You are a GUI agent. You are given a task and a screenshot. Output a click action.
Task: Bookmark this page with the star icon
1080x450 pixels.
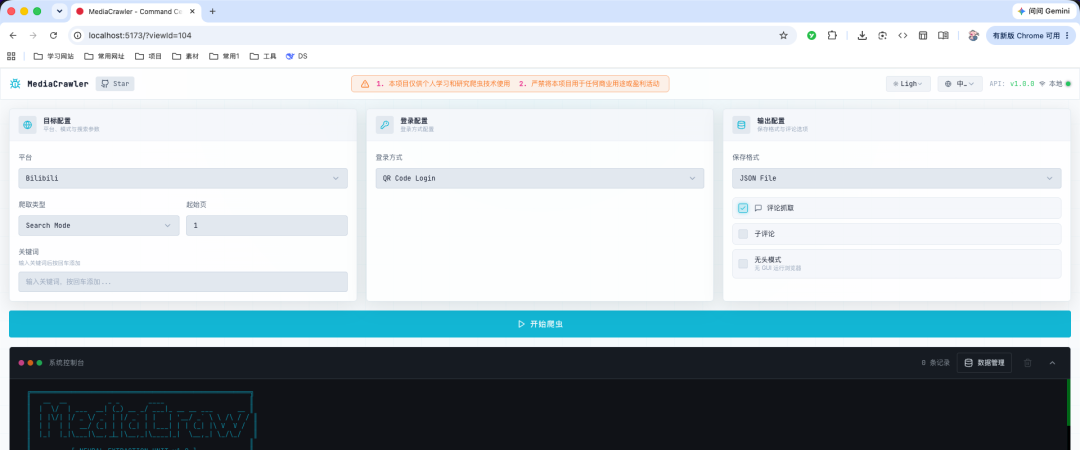pyautogui.click(x=783, y=35)
